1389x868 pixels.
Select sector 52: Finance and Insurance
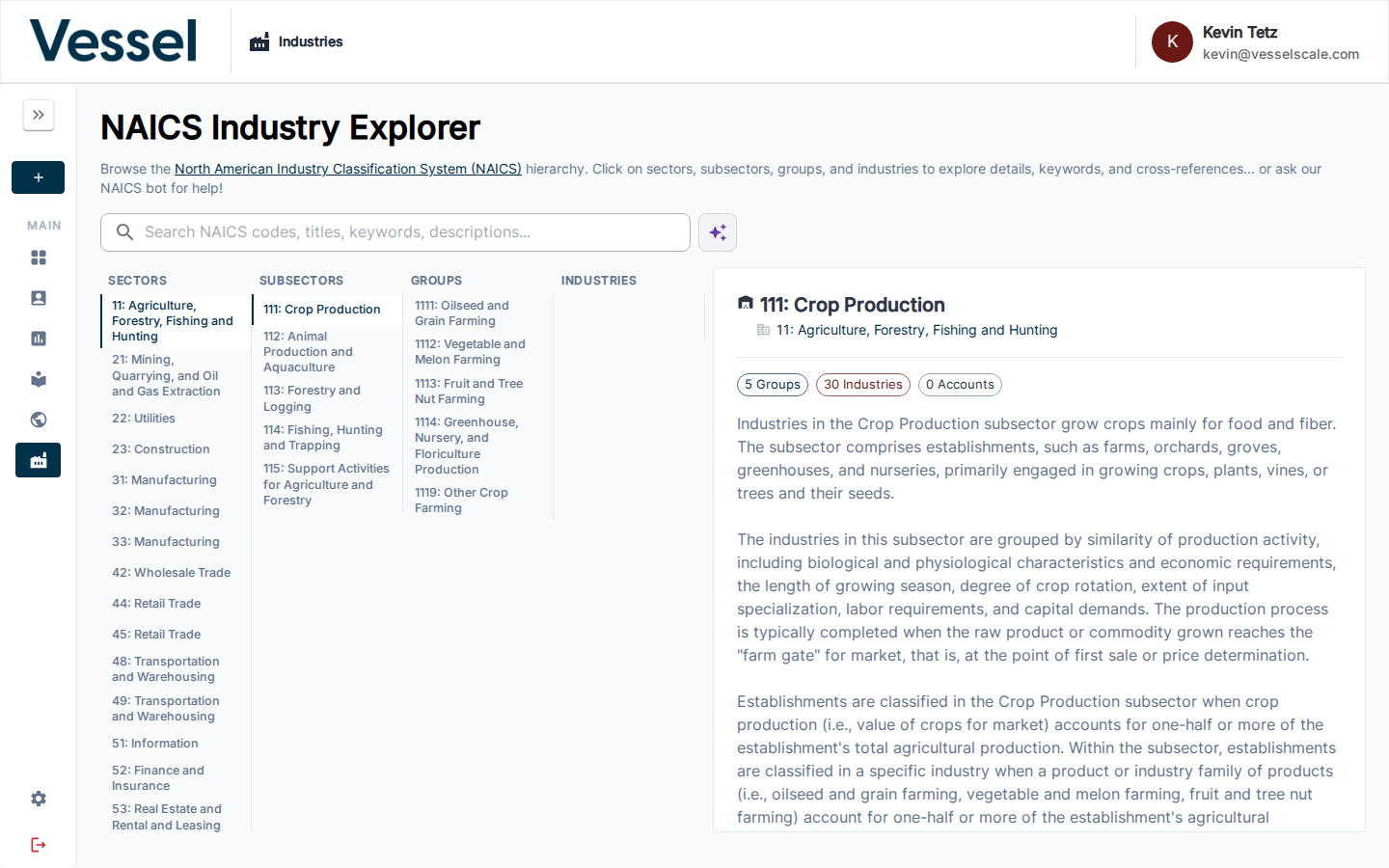point(174,778)
